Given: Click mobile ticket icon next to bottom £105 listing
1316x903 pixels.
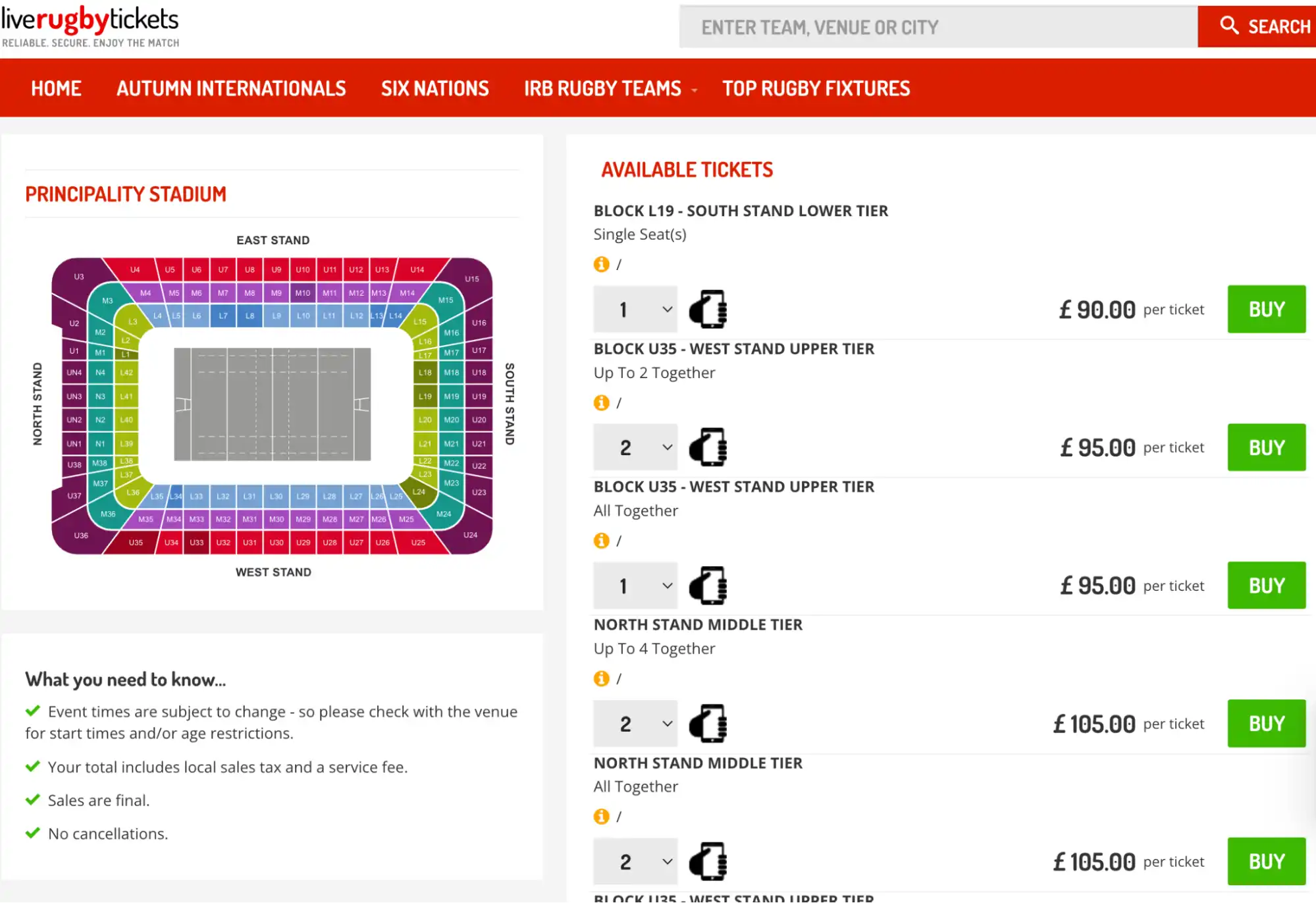Looking at the screenshot, I should coord(708,862).
